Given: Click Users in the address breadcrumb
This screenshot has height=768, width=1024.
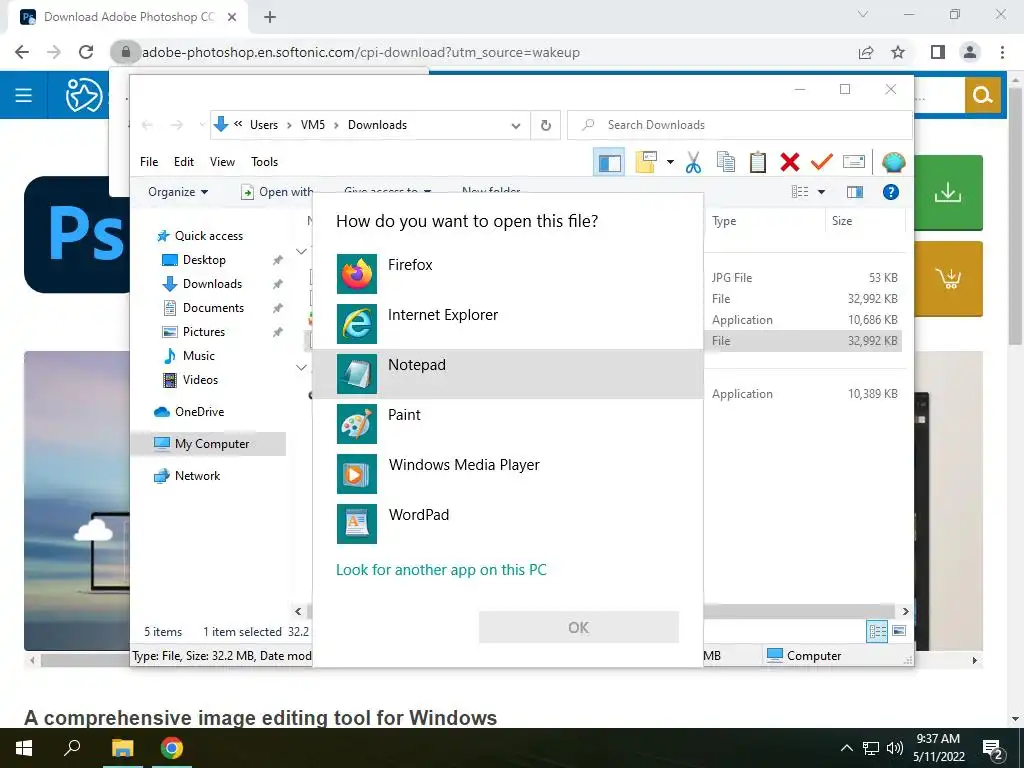Looking at the screenshot, I should point(264,125).
